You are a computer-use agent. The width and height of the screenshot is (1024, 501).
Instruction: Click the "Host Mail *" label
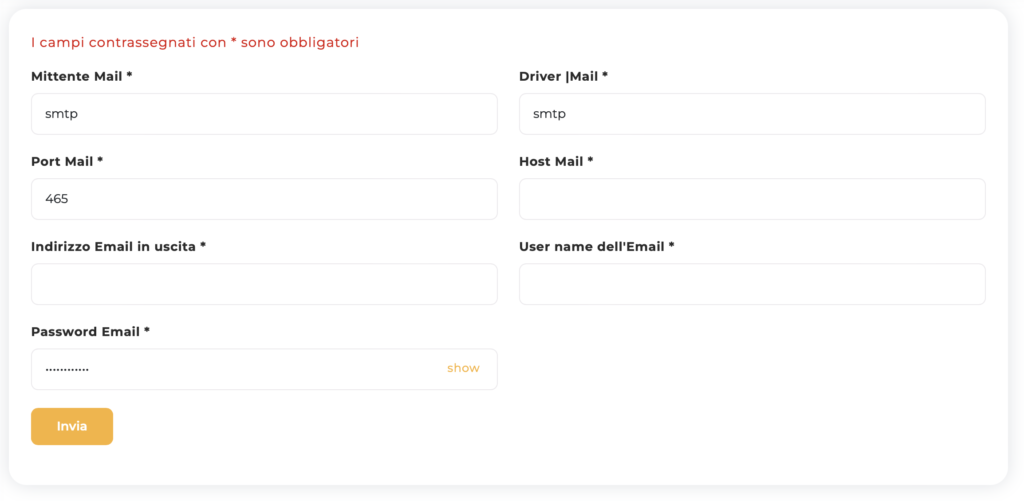pyautogui.click(x=556, y=161)
